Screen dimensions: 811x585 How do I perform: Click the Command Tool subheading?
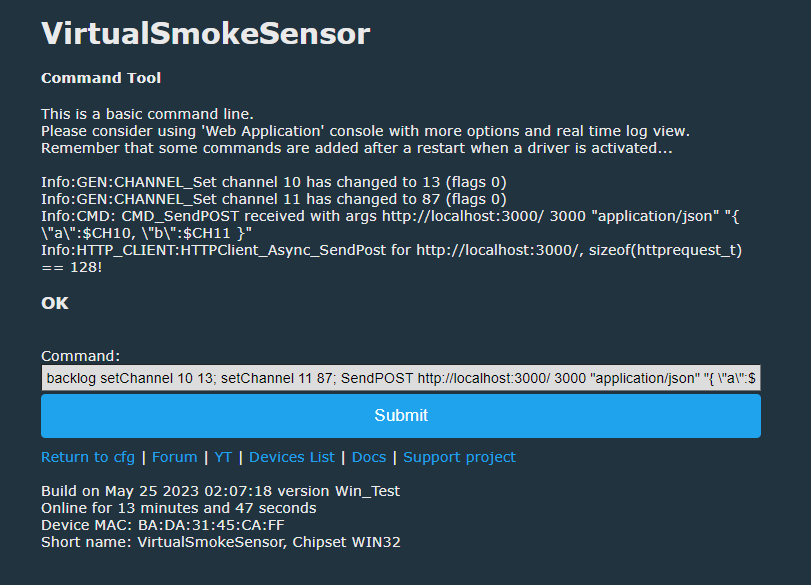[101, 78]
